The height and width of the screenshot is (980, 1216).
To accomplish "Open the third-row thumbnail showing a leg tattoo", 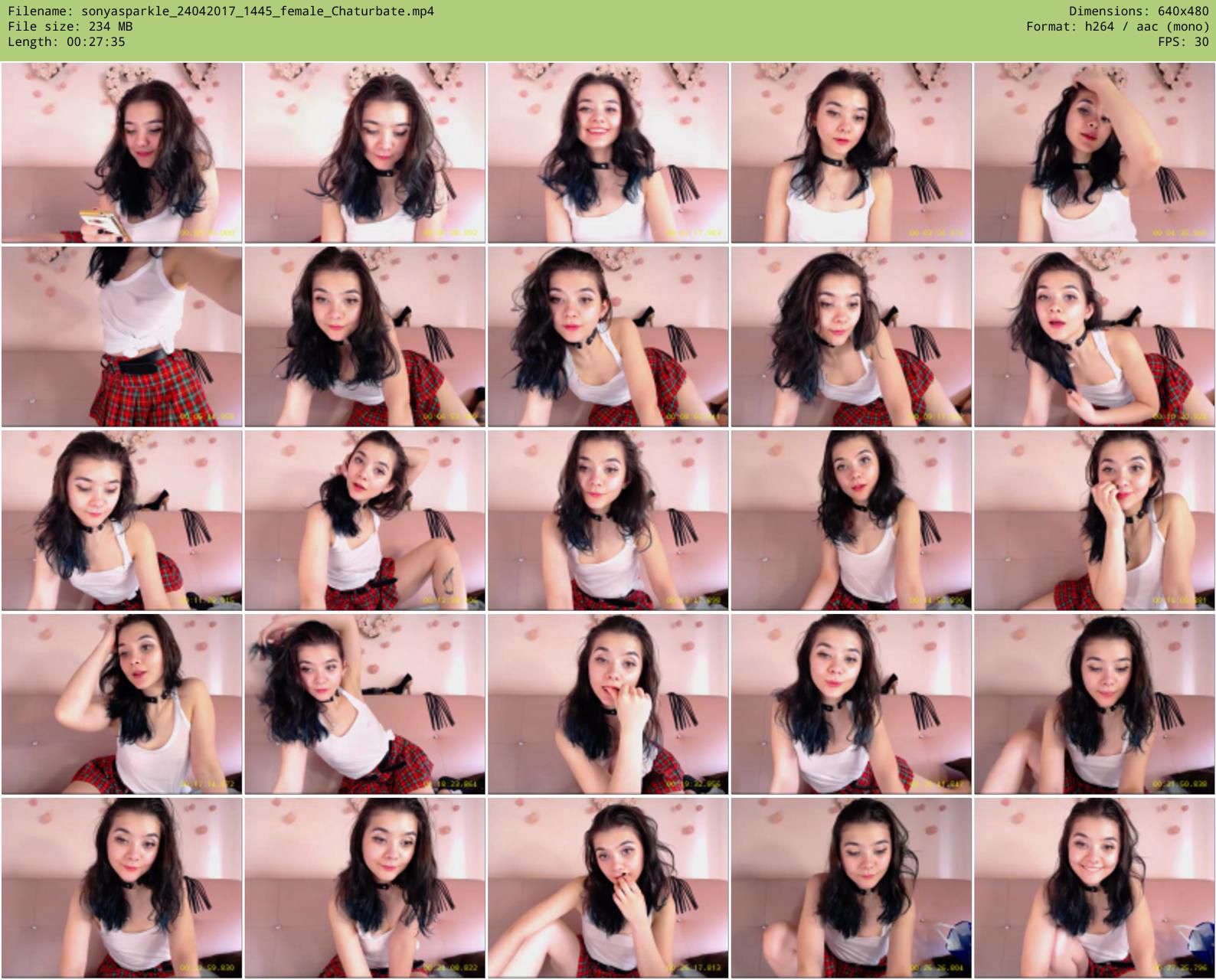I will (364, 521).
